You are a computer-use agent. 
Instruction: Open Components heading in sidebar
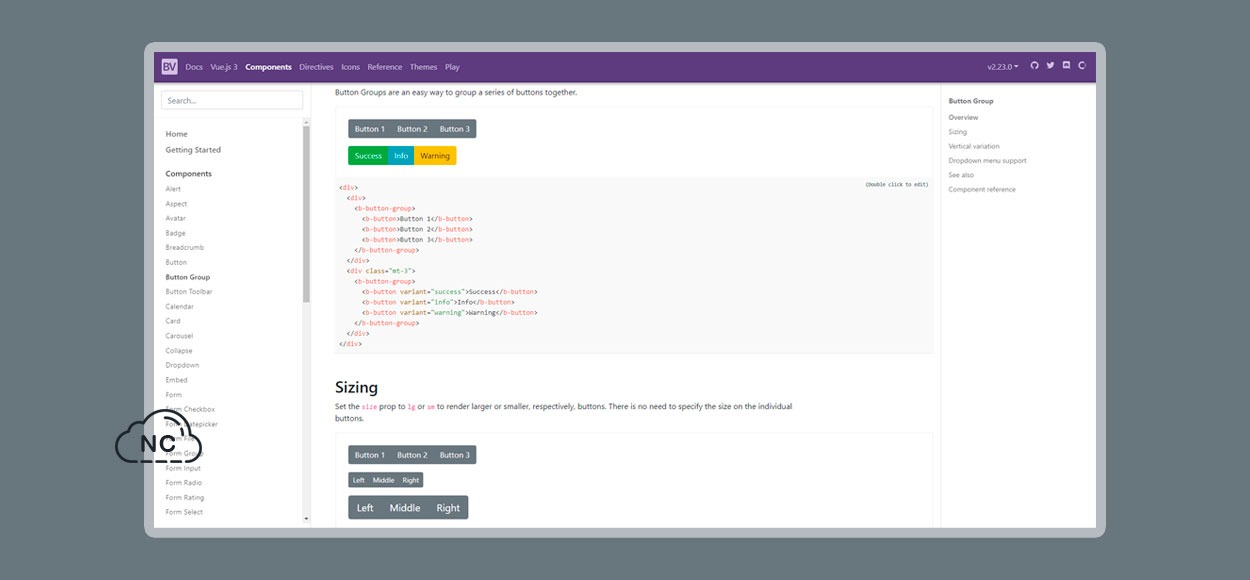coord(188,174)
